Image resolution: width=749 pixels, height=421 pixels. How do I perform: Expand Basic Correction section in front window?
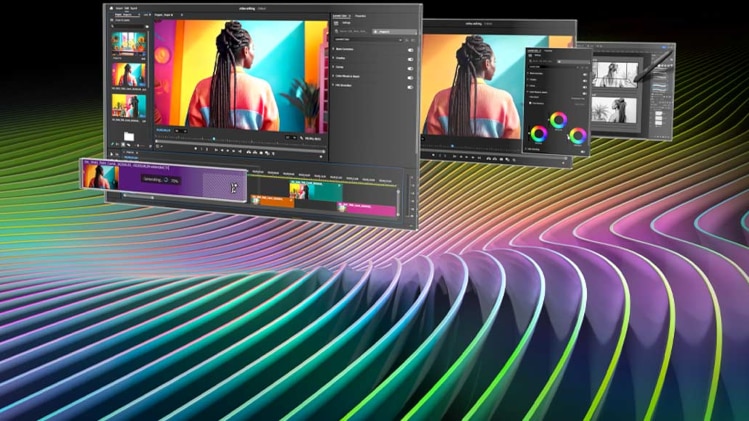(333, 49)
